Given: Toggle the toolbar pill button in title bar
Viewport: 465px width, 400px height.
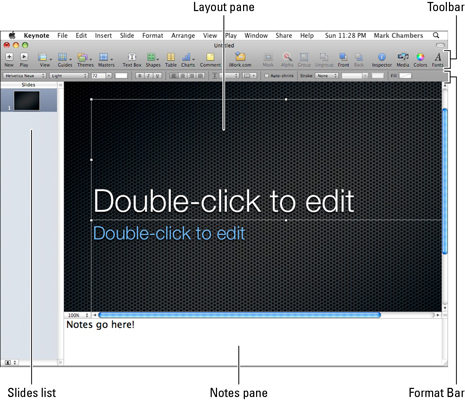Looking at the screenshot, I should pyautogui.click(x=440, y=45).
